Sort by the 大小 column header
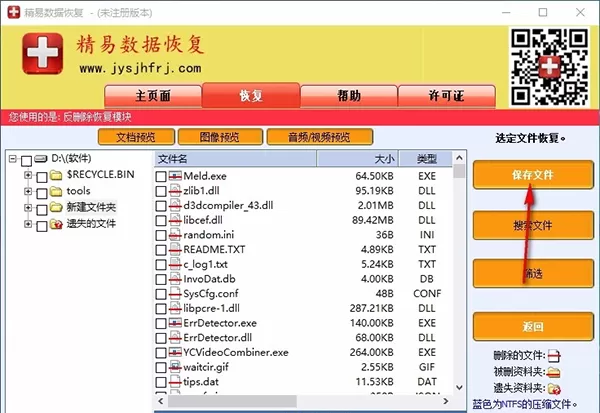The image size is (600, 413). coord(358,159)
